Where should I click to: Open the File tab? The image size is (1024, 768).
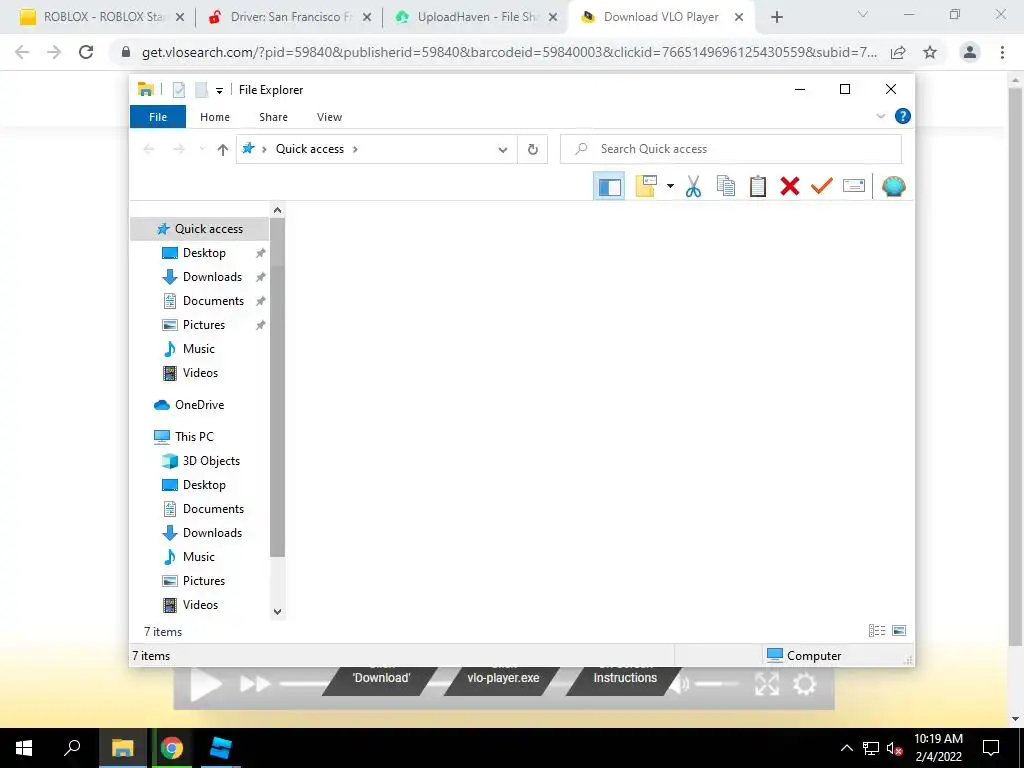pyautogui.click(x=158, y=117)
